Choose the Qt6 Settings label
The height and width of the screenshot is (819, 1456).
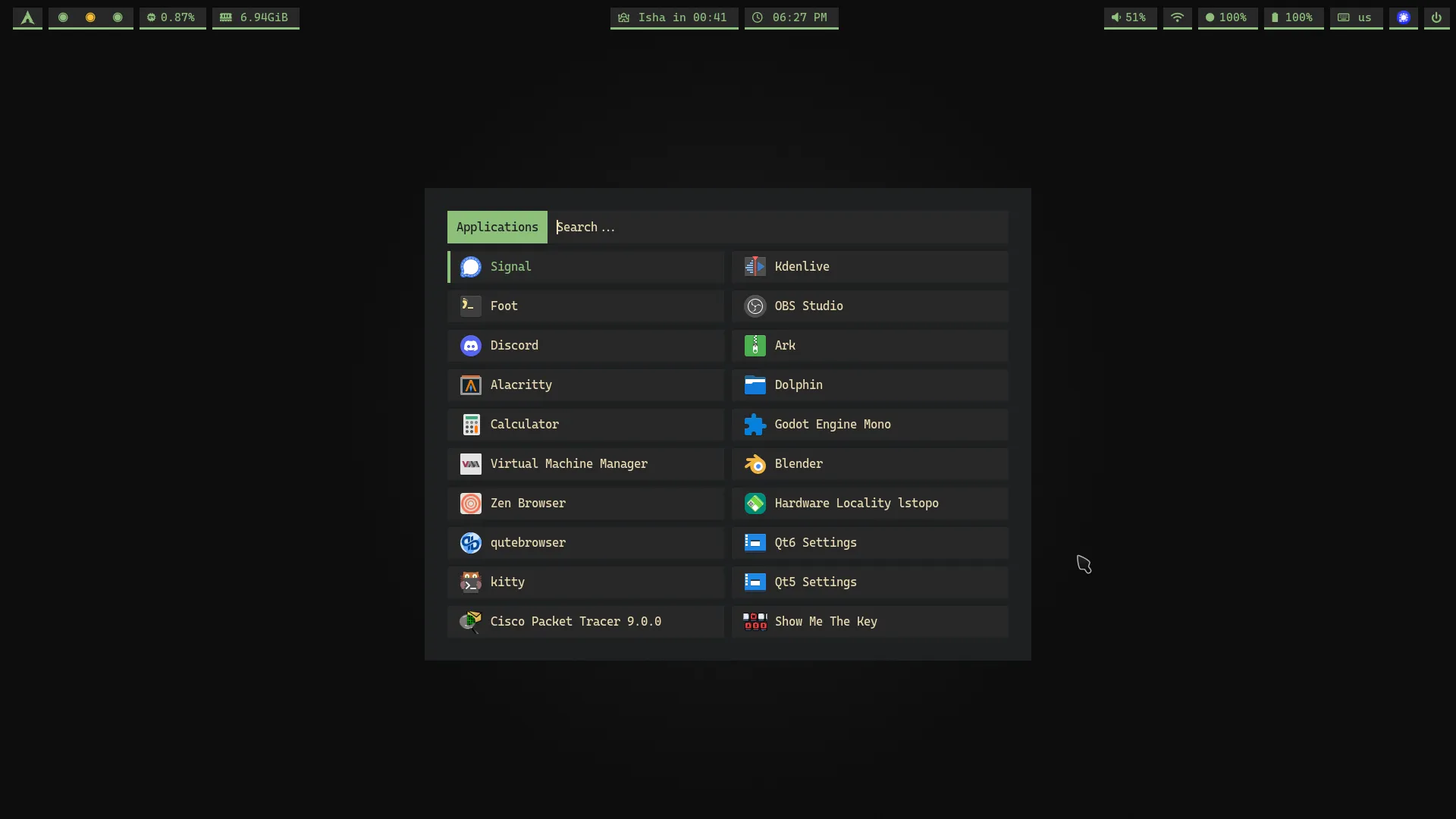pyautogui.click(x=816, y=543)
